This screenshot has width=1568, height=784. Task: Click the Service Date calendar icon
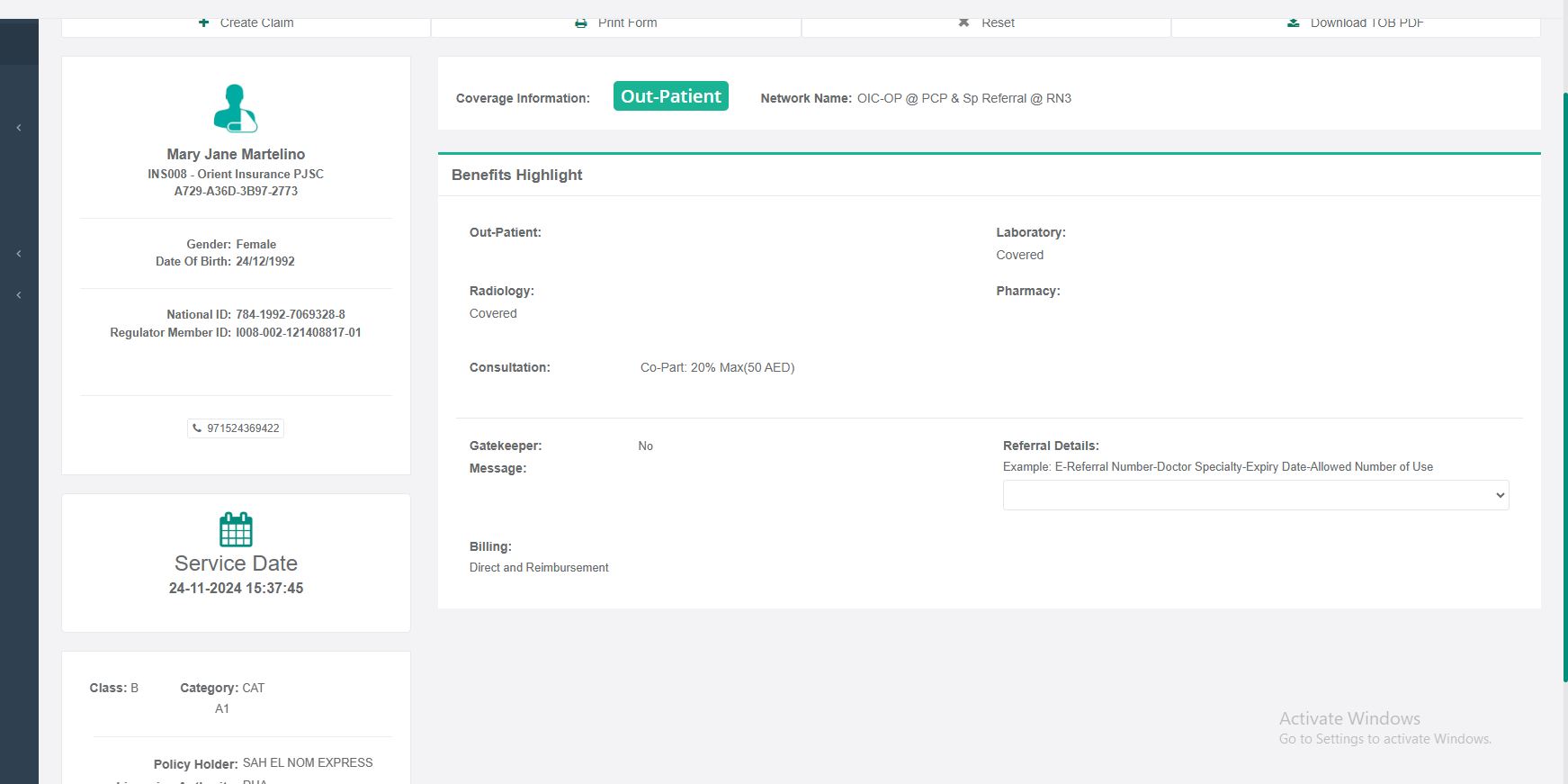coord(236,529)
